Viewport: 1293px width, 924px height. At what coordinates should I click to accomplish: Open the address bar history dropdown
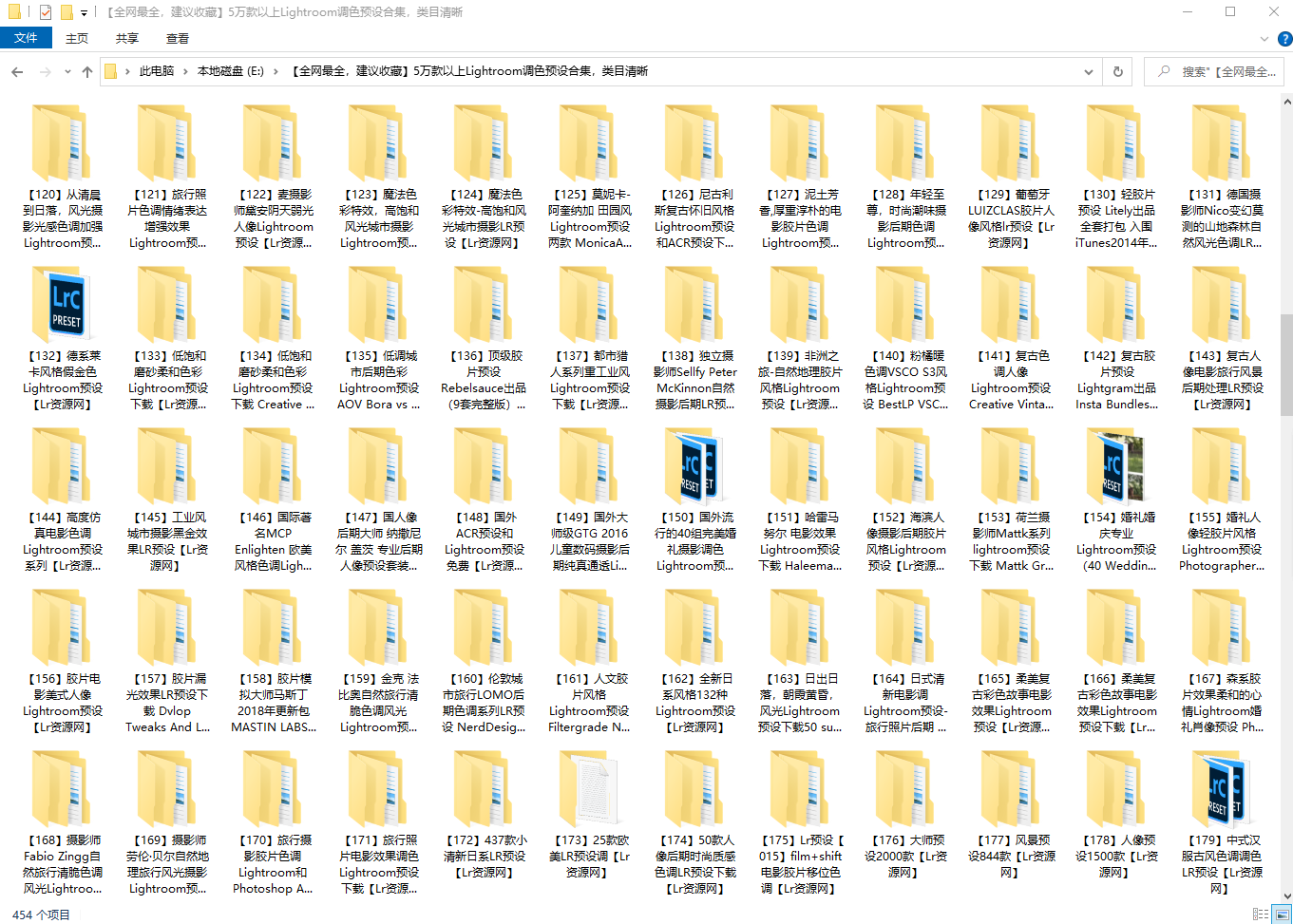(1089, 71)
